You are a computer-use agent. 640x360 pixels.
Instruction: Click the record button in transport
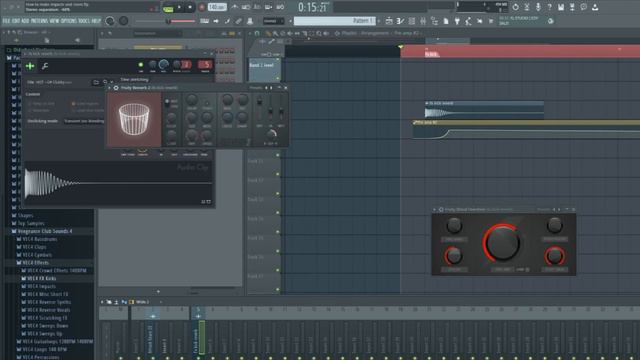point(202,7)
